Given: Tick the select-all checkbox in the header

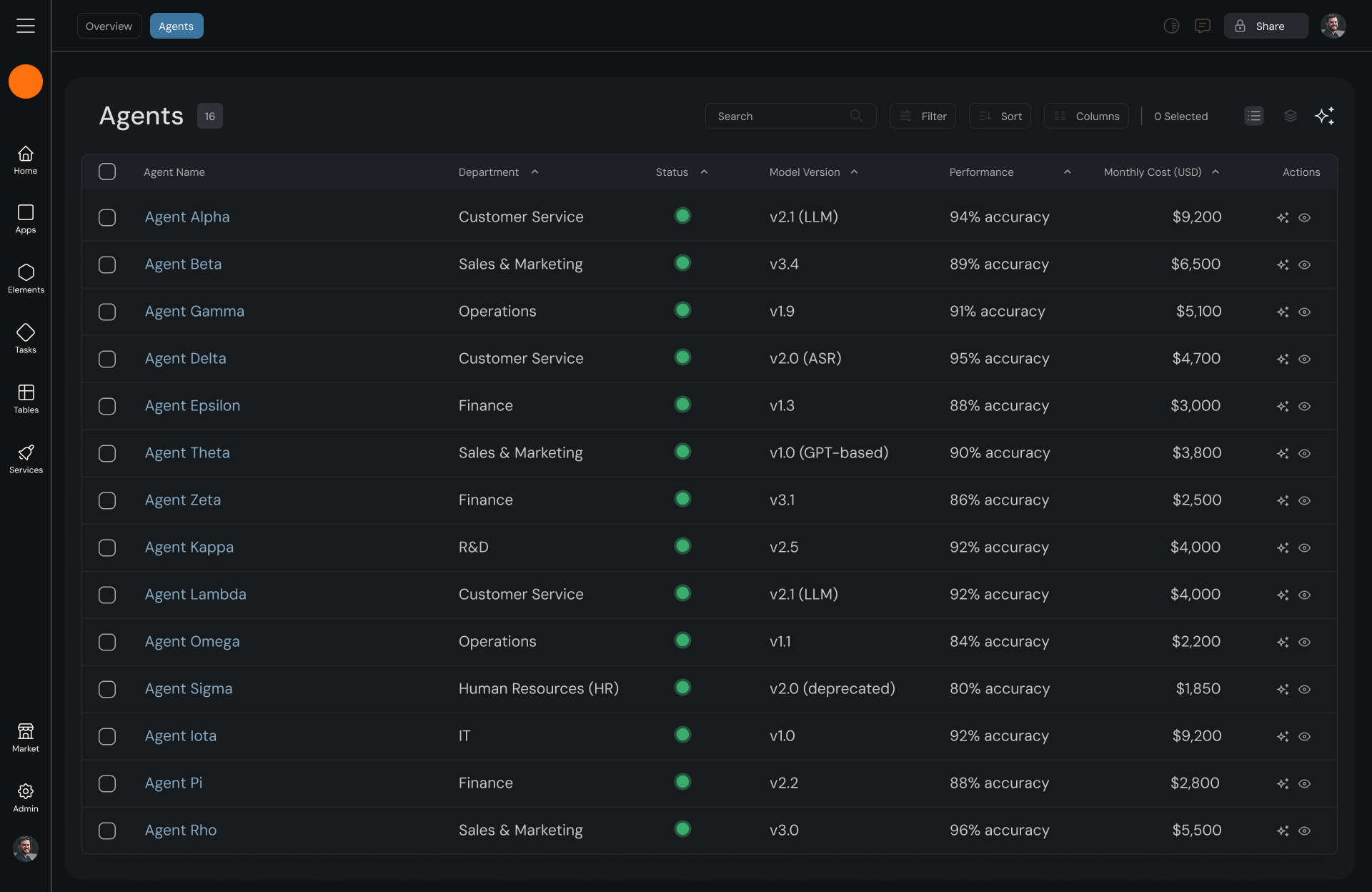Looking at the screenshot, I should [x=107, y=172].
